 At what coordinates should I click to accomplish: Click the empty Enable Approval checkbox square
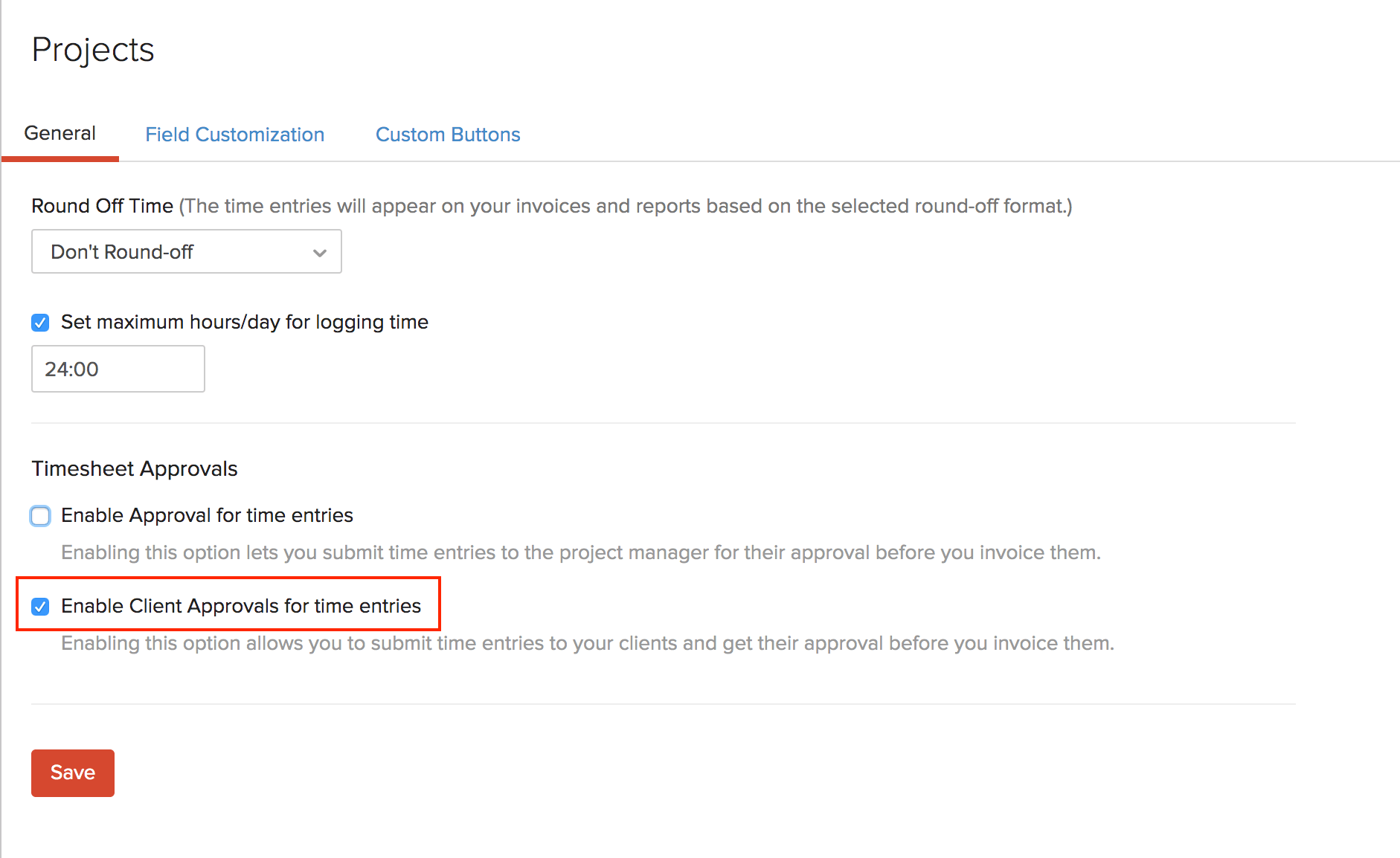[x=40, y=515]
